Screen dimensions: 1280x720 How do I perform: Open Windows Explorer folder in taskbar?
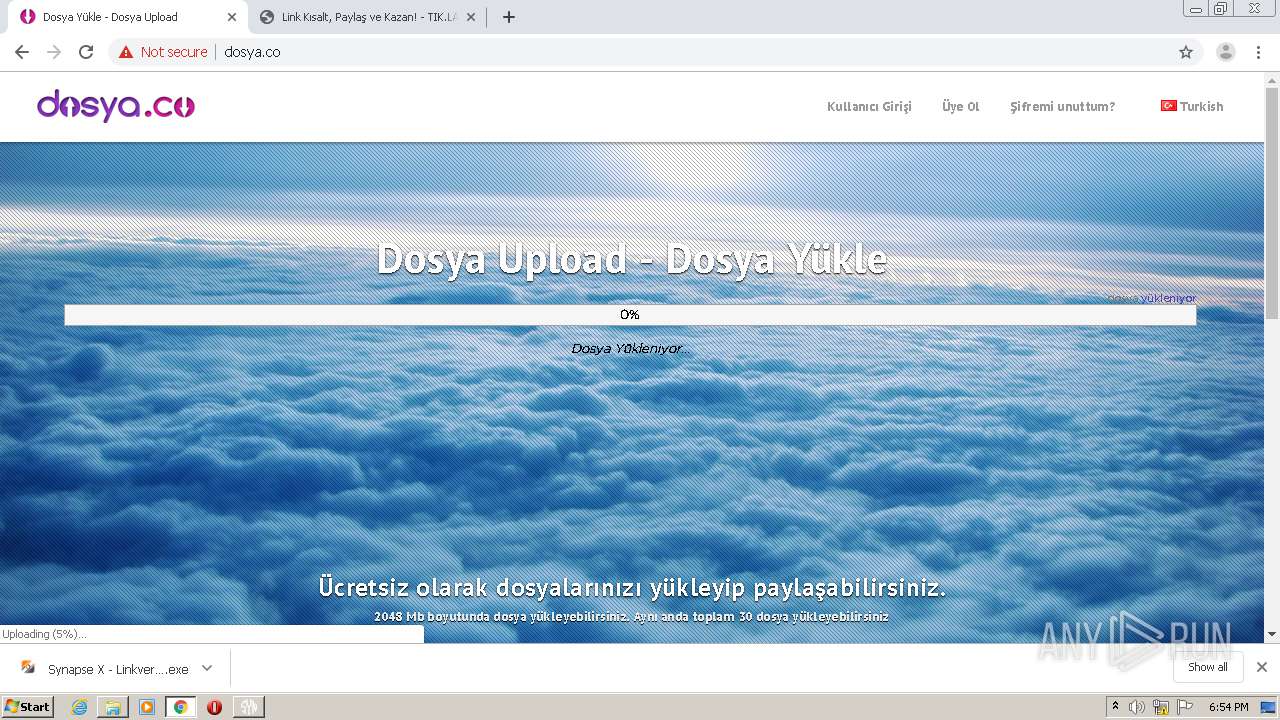113,707
